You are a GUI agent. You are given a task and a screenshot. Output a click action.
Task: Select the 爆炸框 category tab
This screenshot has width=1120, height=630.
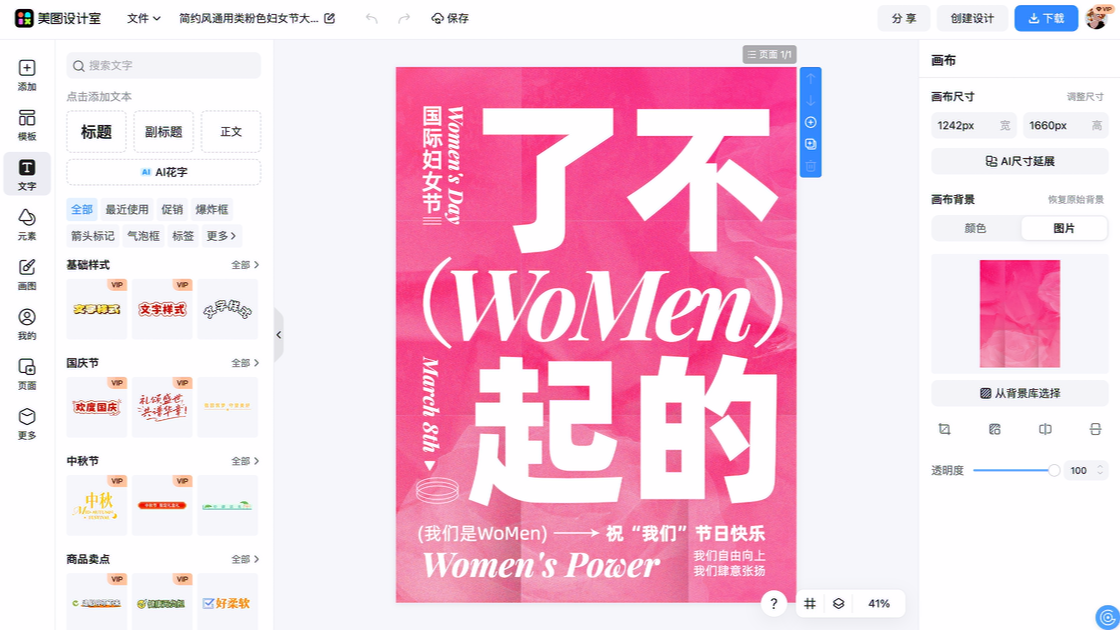(x=212, y=209)
